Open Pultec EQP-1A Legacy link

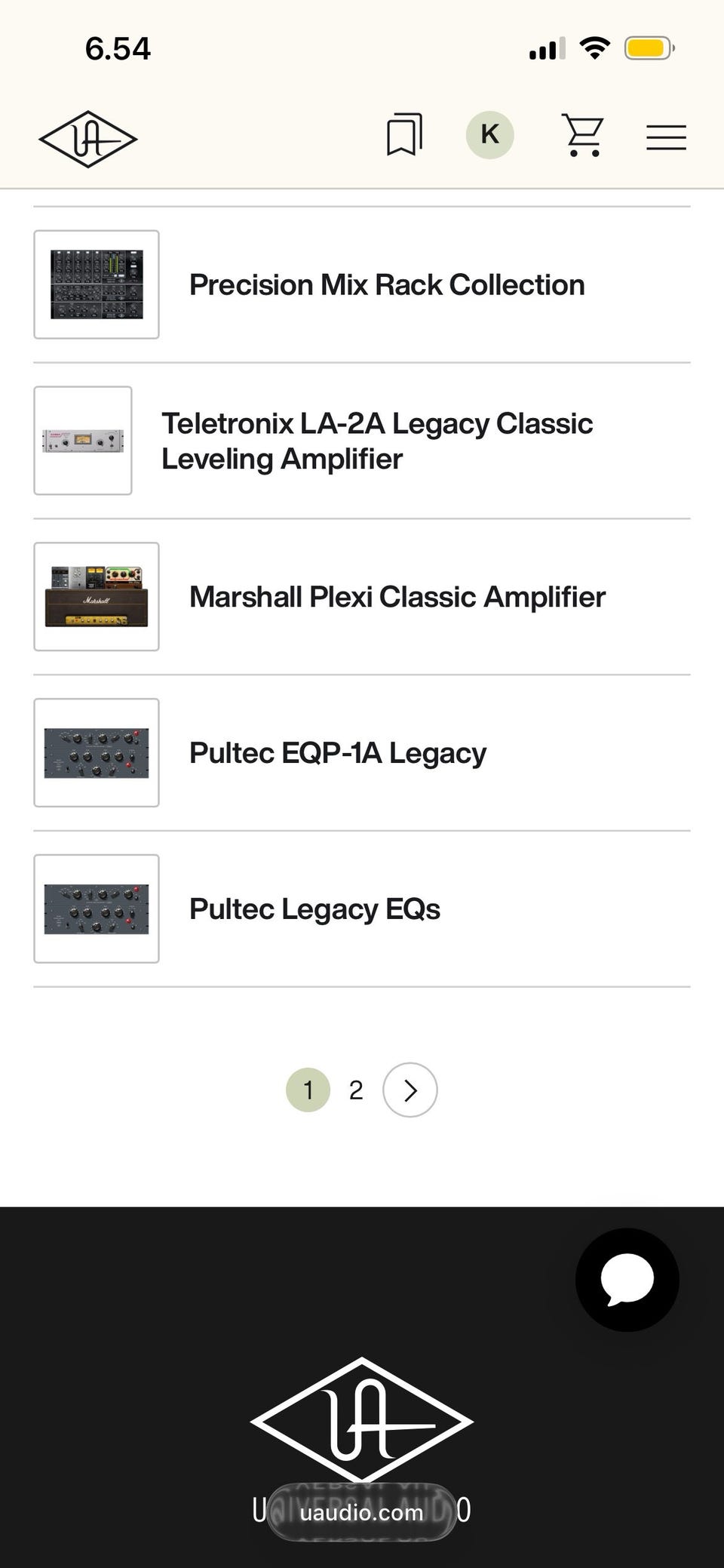(338, 753)
